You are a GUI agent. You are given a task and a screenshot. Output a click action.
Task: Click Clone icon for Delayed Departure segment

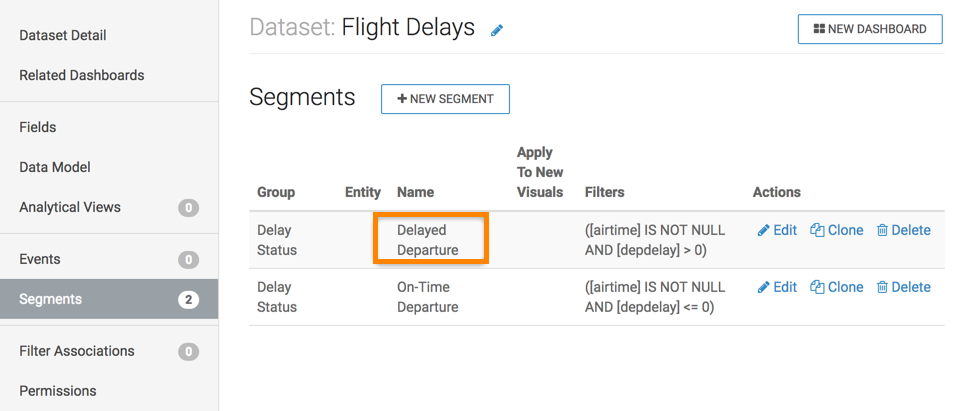(817, 230)
